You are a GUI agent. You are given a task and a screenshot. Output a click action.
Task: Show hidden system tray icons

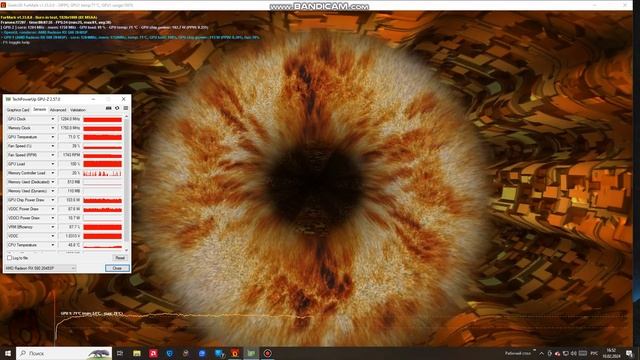tap(542, 353)
